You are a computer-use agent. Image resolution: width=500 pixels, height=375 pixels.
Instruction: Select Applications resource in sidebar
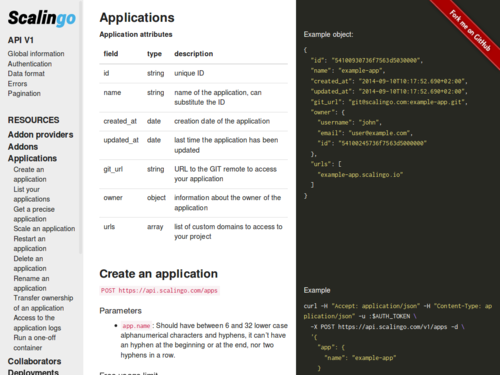[x=32, y=158]
